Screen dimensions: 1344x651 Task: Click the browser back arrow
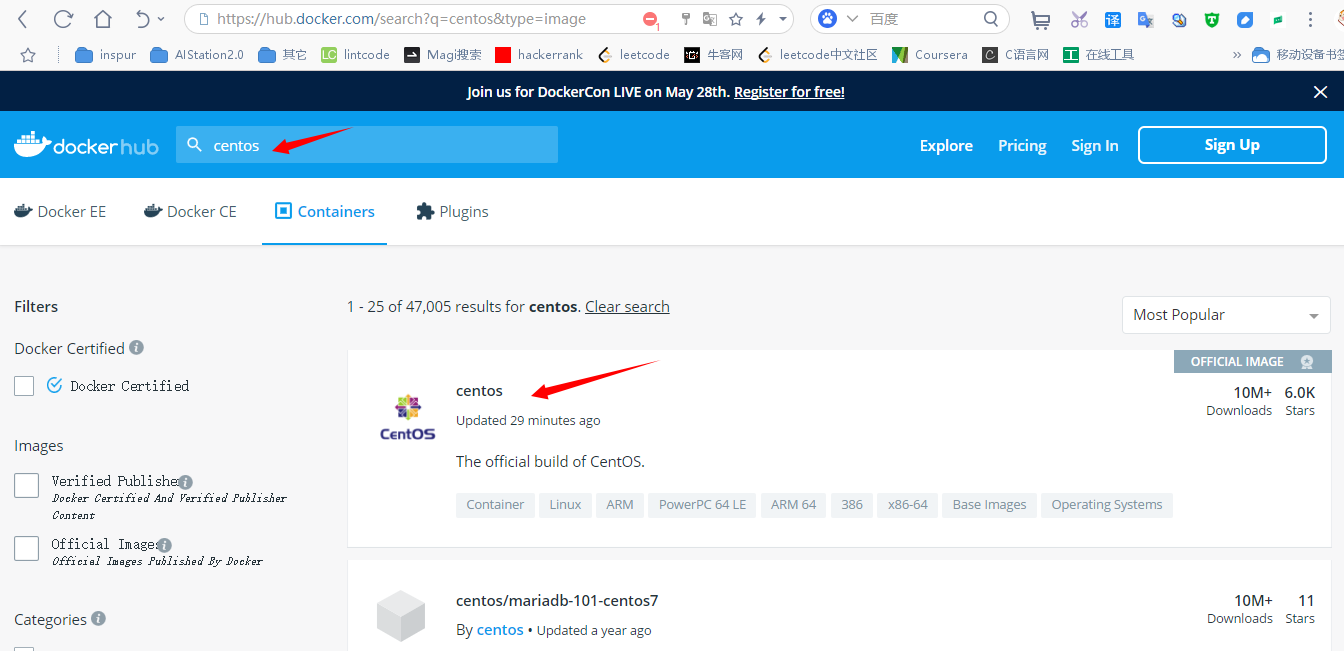(x=23, y=19)
